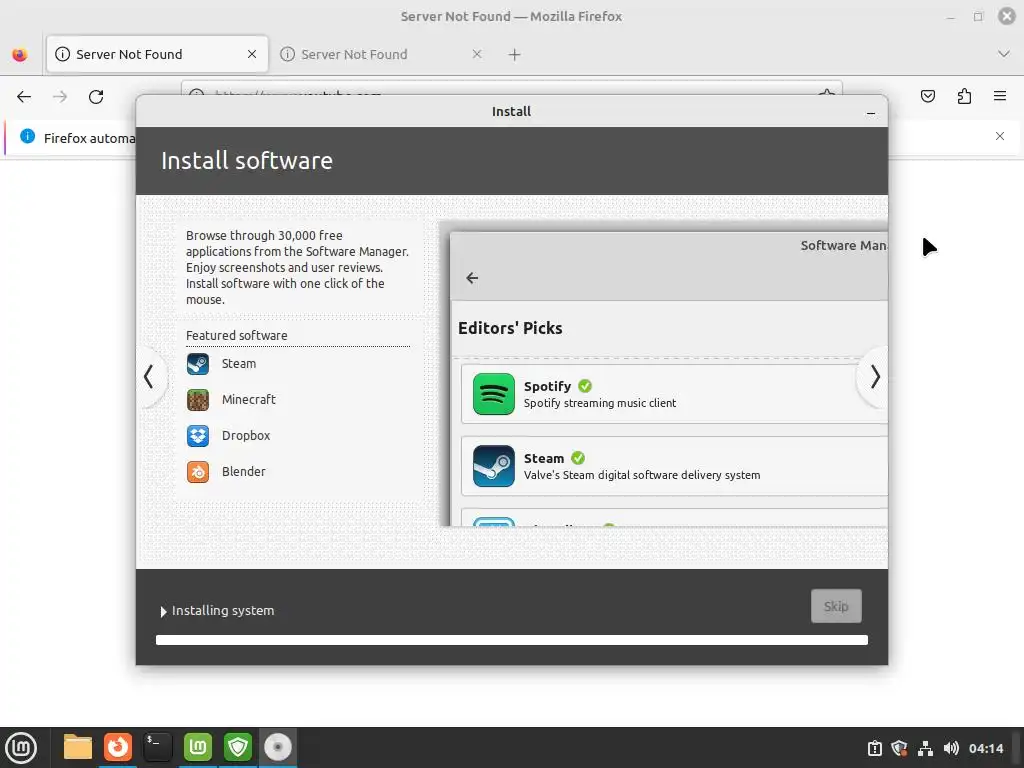Viewport: 1024px width, 768px height.
Task: Open the network tray icon
Action: (925, 748)
